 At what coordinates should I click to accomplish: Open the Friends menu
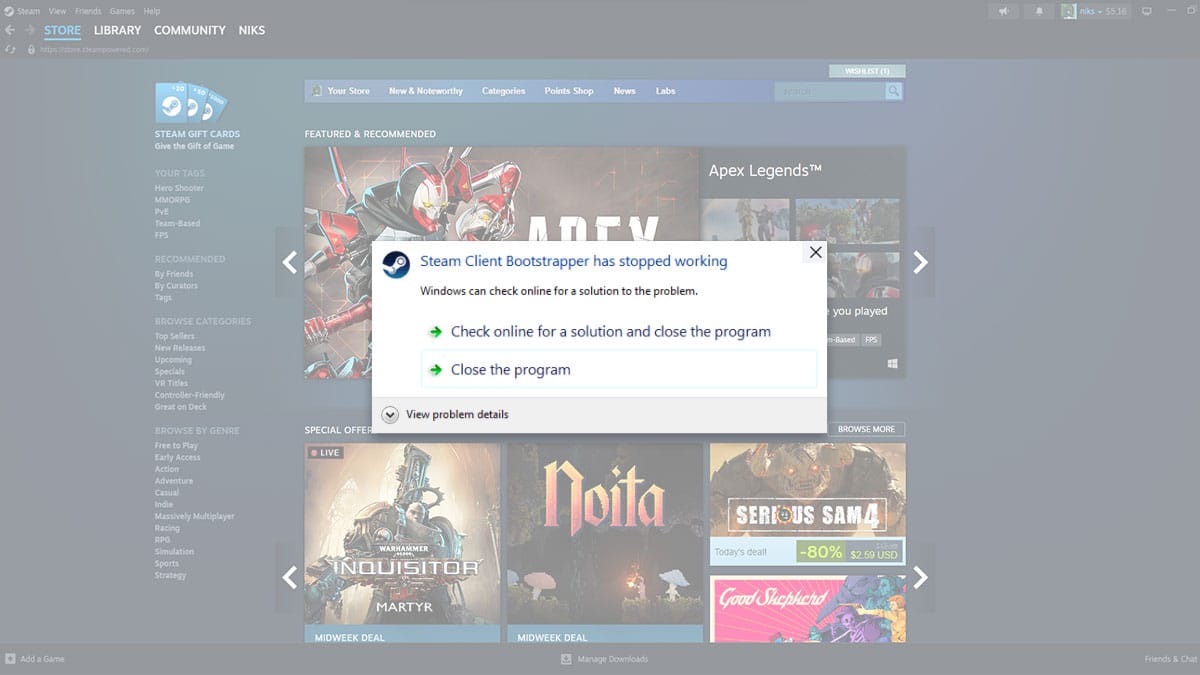pyautogui.click(x=88, y=11)
